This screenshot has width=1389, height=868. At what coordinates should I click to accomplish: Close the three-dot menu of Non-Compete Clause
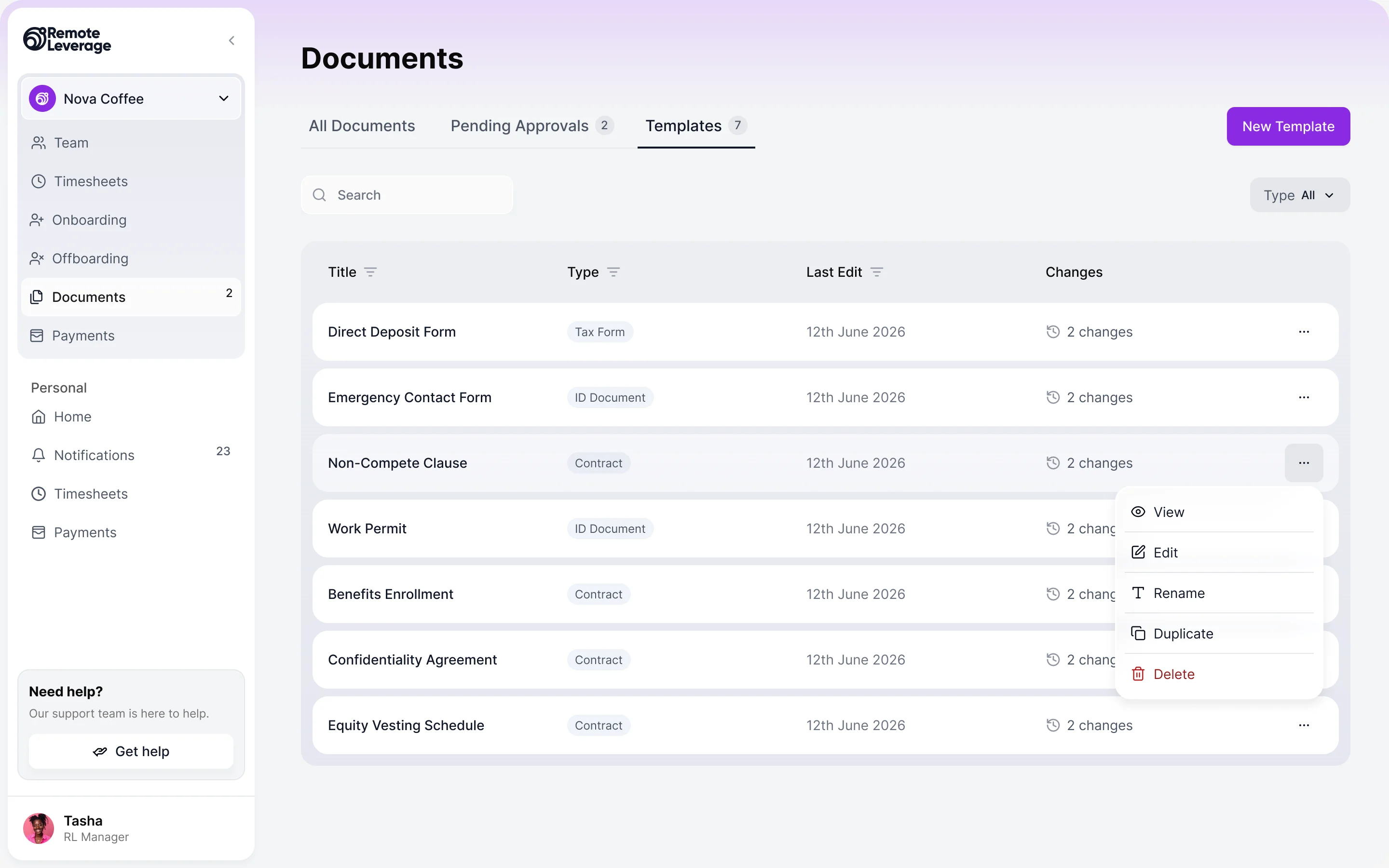(x=1304, y=463)
